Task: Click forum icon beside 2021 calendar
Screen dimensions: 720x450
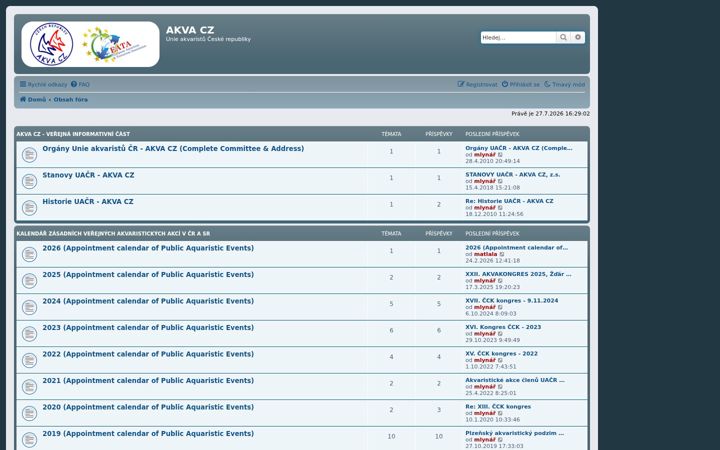Action: [29, 387]
